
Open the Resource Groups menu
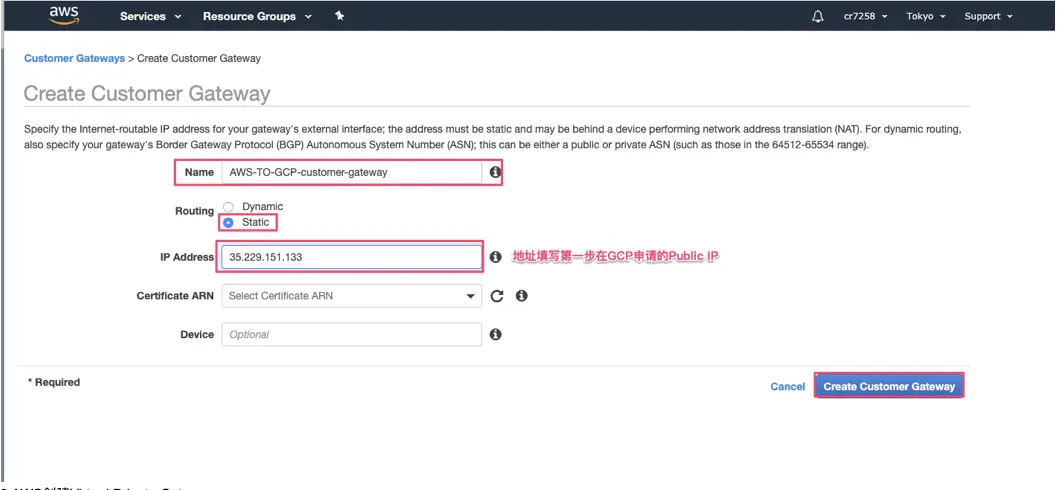257,16
